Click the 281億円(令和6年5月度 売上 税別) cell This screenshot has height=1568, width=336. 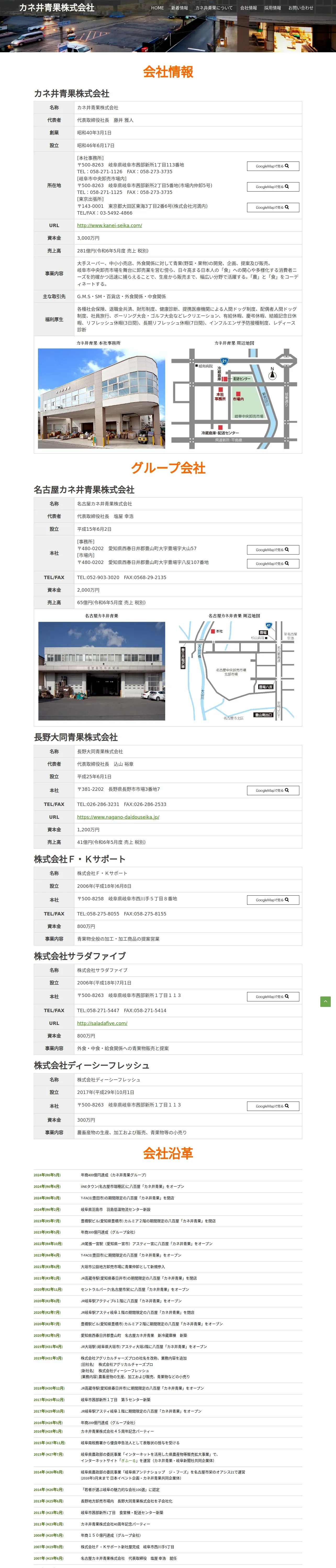(188, 251)
